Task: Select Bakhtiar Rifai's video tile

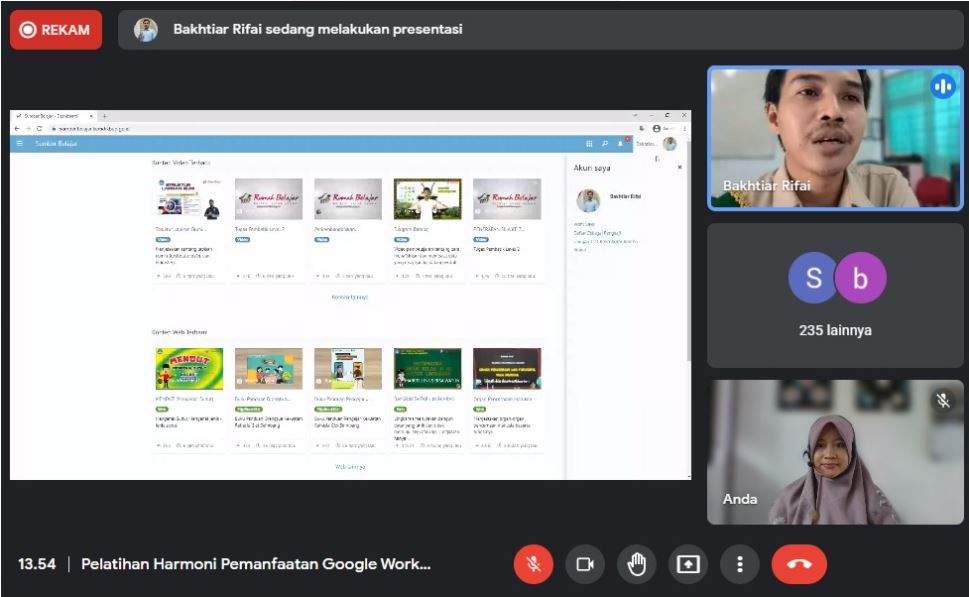Action: pos(835,138)
